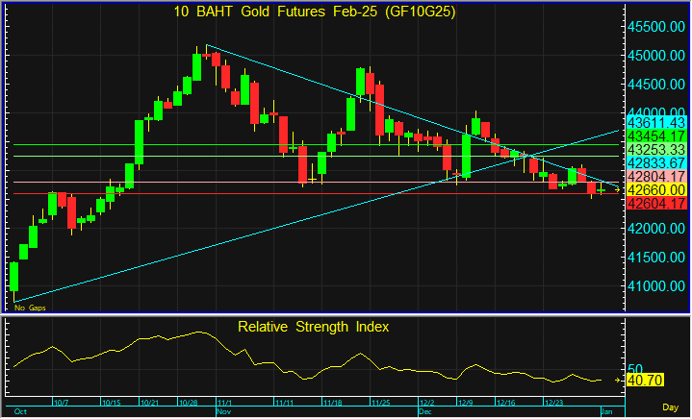The height and width of the screenshot is (419, 692).
Task: Select the 12/23 date on time axis
Action: [555, 403]
